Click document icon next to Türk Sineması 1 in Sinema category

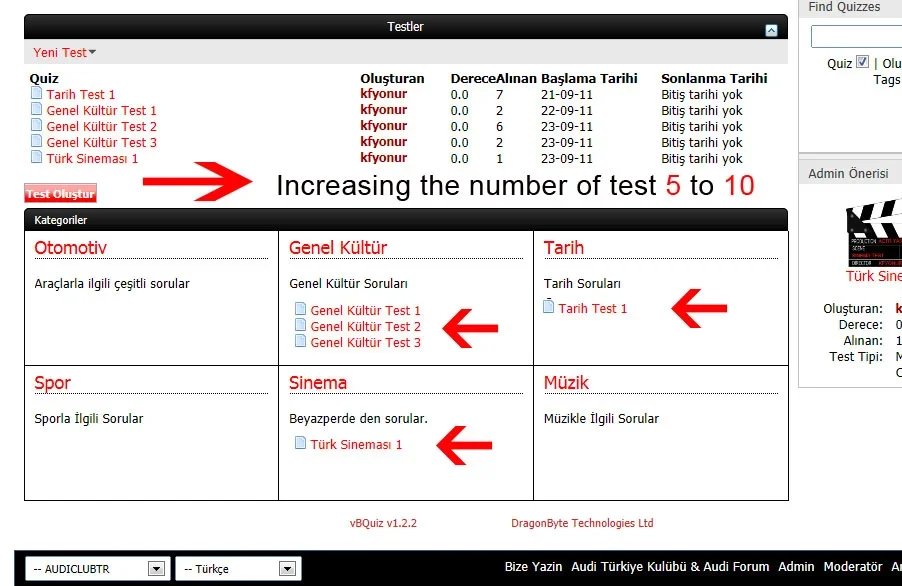pyautogui.click(x=300, y=443)
